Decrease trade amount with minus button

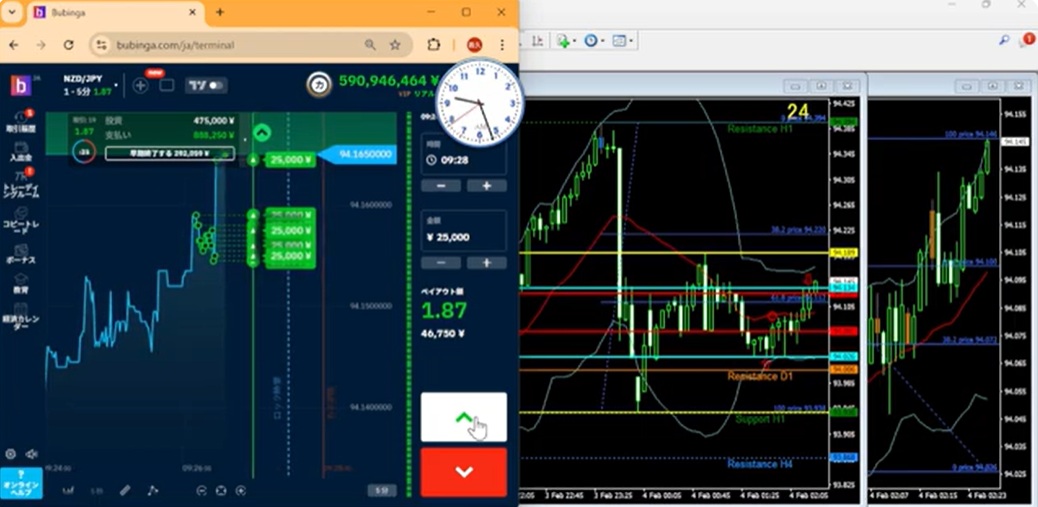pos(441,263)
